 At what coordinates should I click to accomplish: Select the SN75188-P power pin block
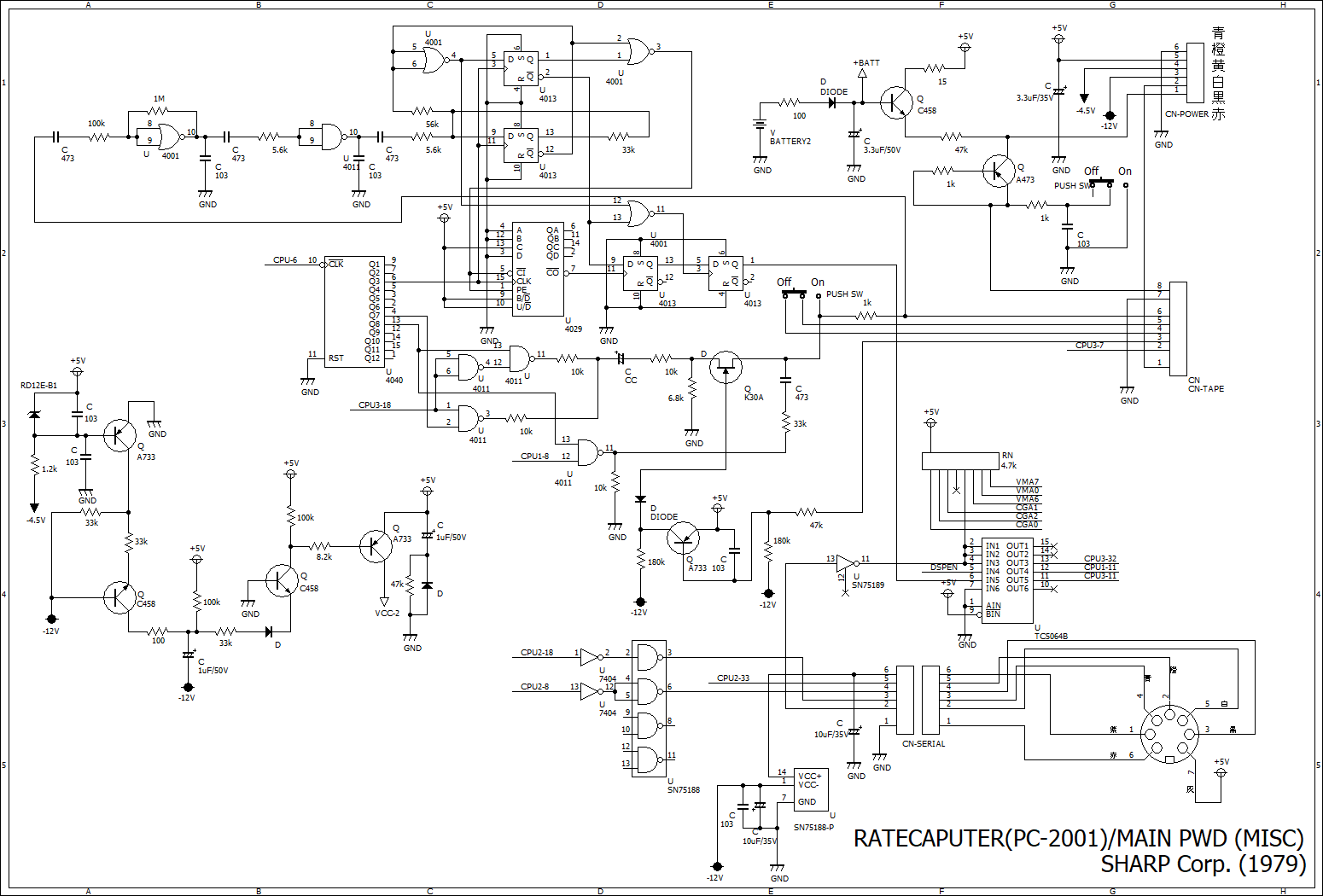pyautogui.click(x=811, y=789)
